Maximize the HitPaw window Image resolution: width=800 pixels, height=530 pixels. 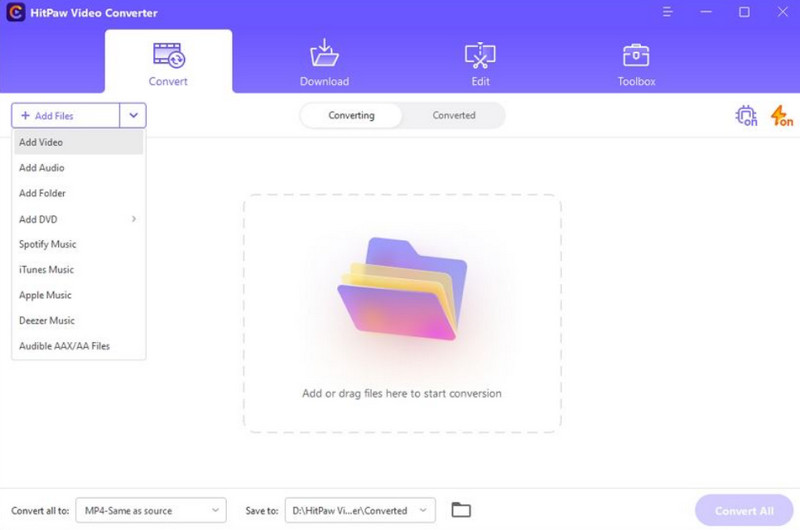tap(744, 12)
